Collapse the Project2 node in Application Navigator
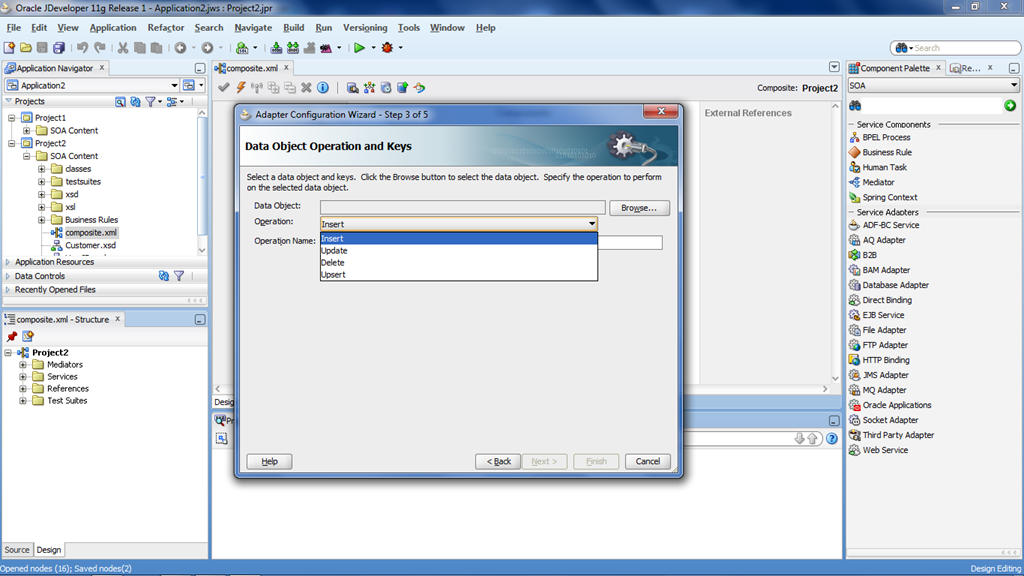Viewport: 1024px width, 576px height. 12,143
